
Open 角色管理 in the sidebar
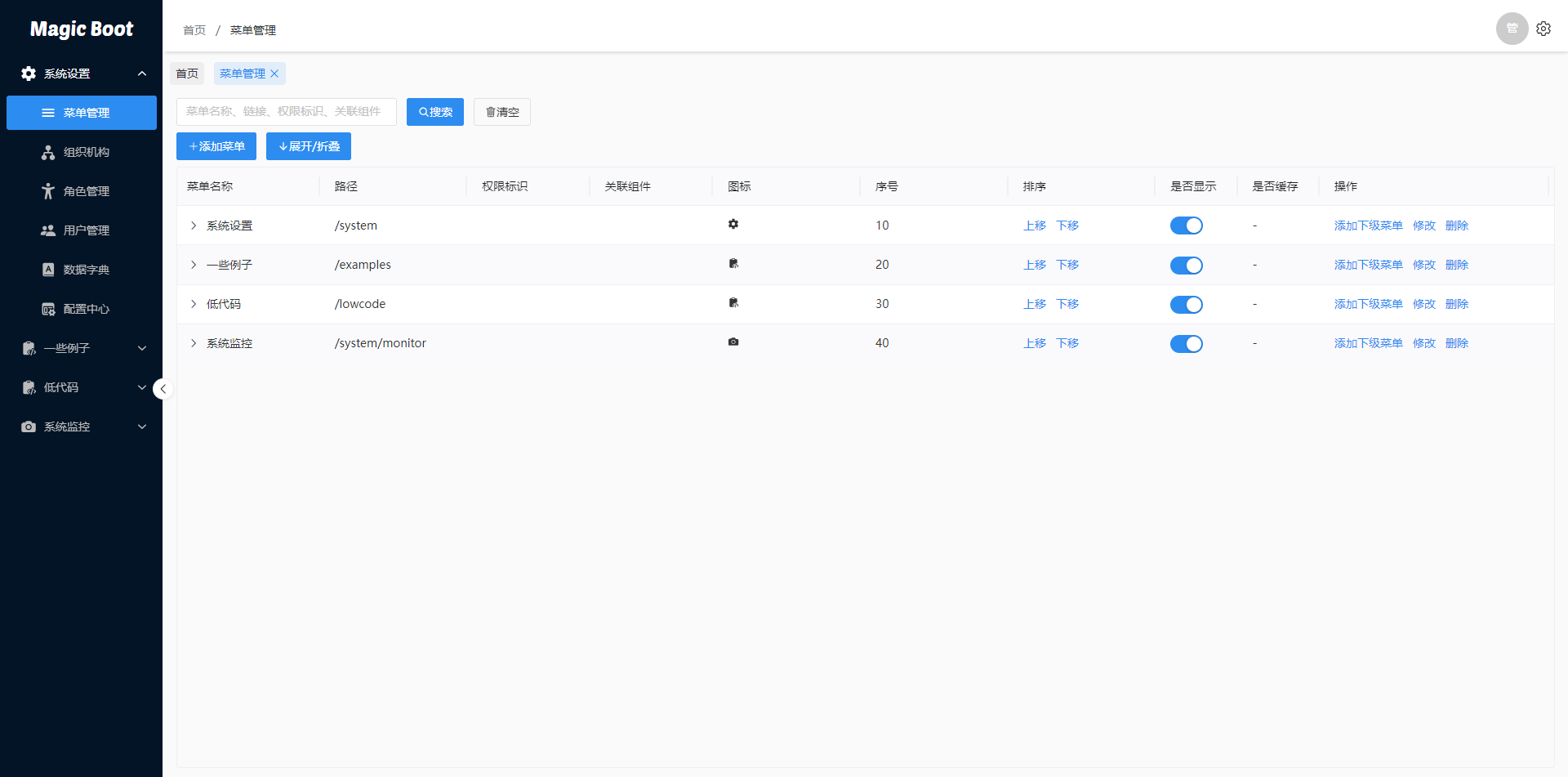82,191
